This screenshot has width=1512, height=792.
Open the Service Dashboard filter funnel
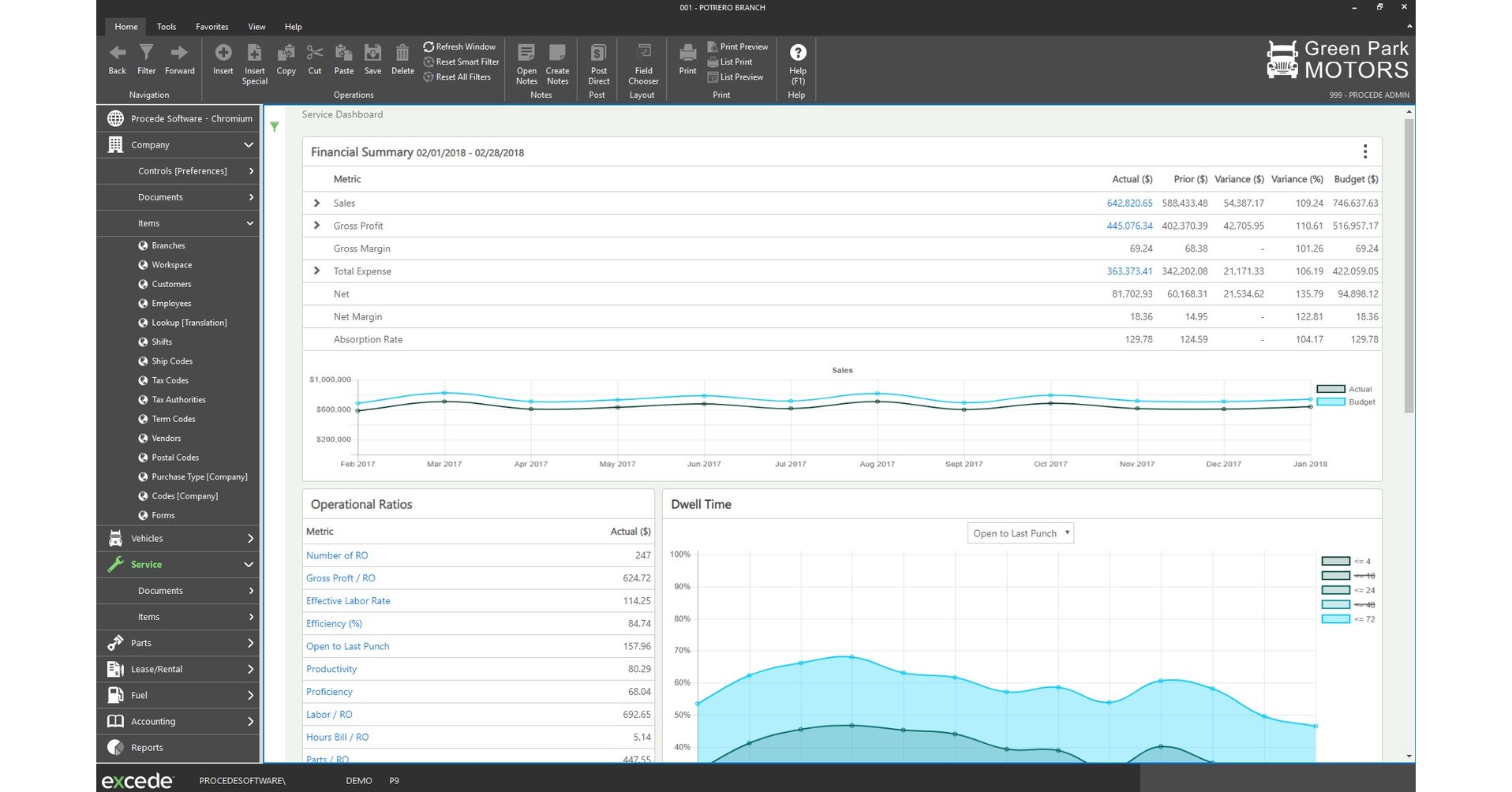[x=274, y=126]
